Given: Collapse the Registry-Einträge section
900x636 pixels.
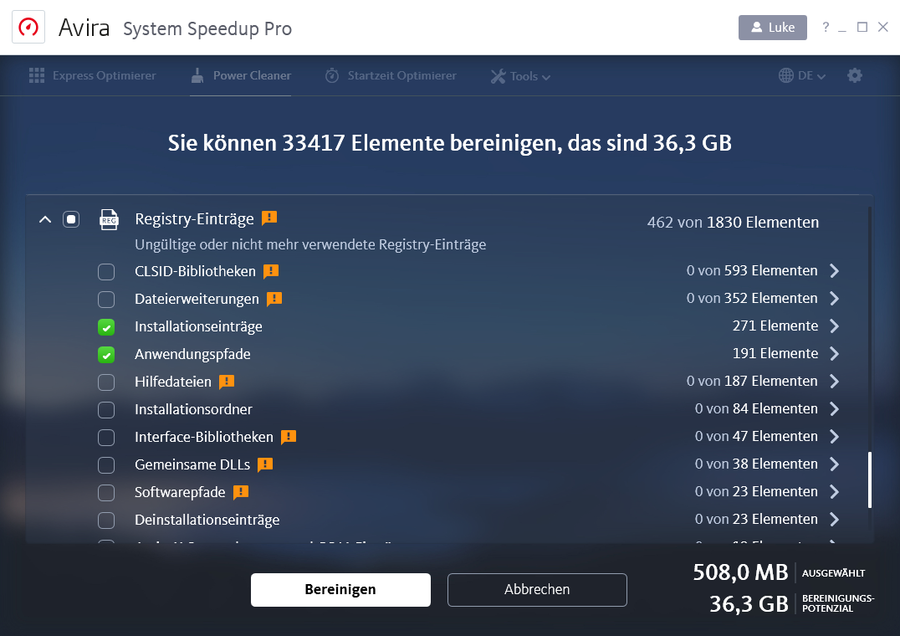Looking at the screenshot, I should pyautogui.click(x=44, y=218).
